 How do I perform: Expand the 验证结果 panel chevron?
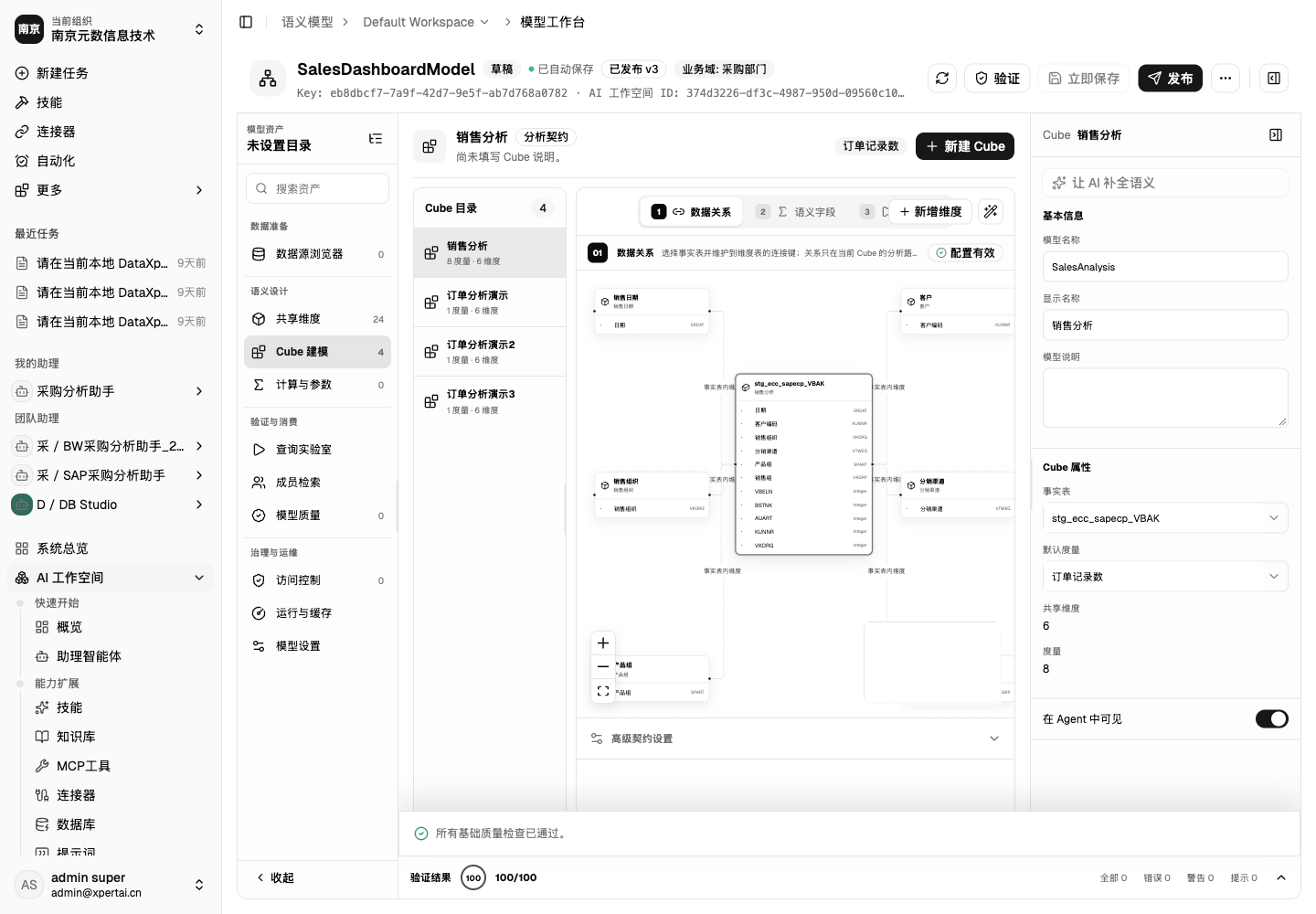(1281, 877)
